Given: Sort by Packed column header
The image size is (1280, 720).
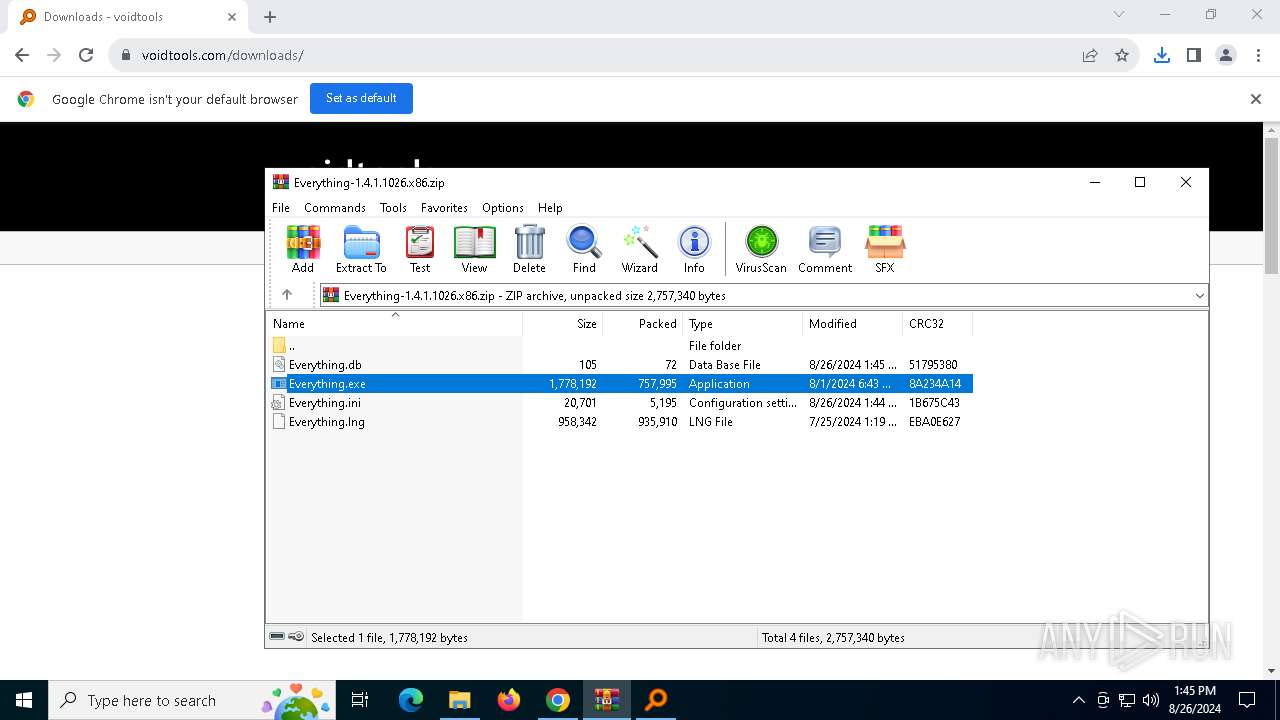Looking at the screenshot, I should tap(643, 324).
